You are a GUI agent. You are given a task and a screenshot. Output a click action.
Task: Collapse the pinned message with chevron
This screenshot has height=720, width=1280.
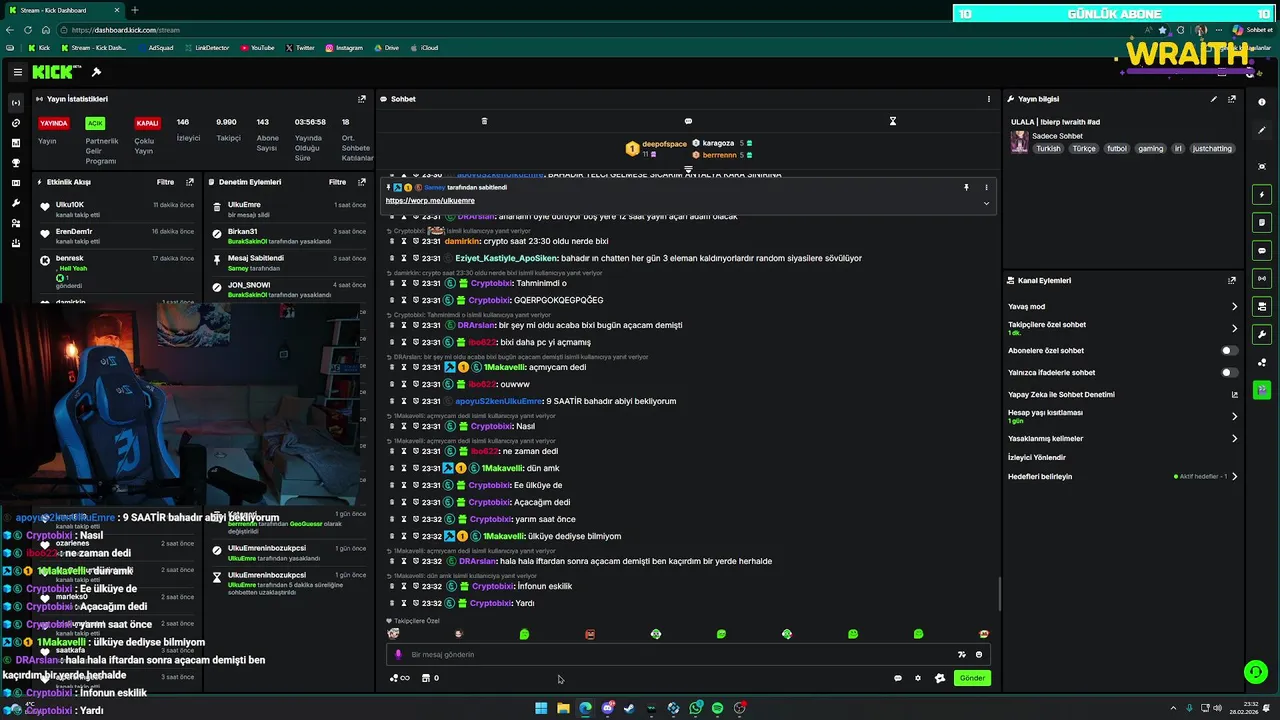coord(986,203)
